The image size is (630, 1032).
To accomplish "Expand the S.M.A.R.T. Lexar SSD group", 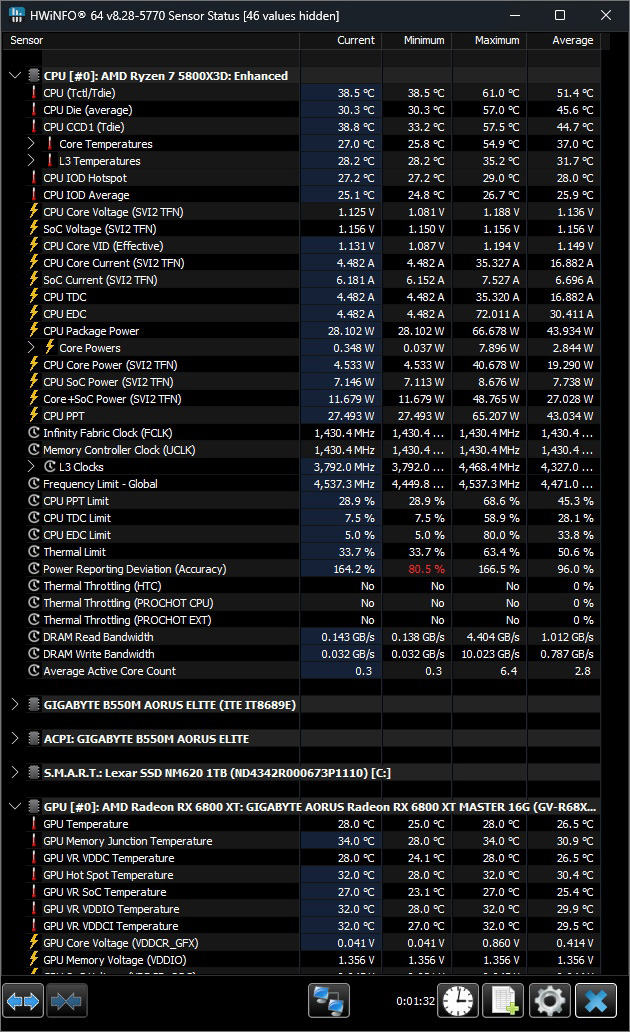I will click(x=15, y=773).
